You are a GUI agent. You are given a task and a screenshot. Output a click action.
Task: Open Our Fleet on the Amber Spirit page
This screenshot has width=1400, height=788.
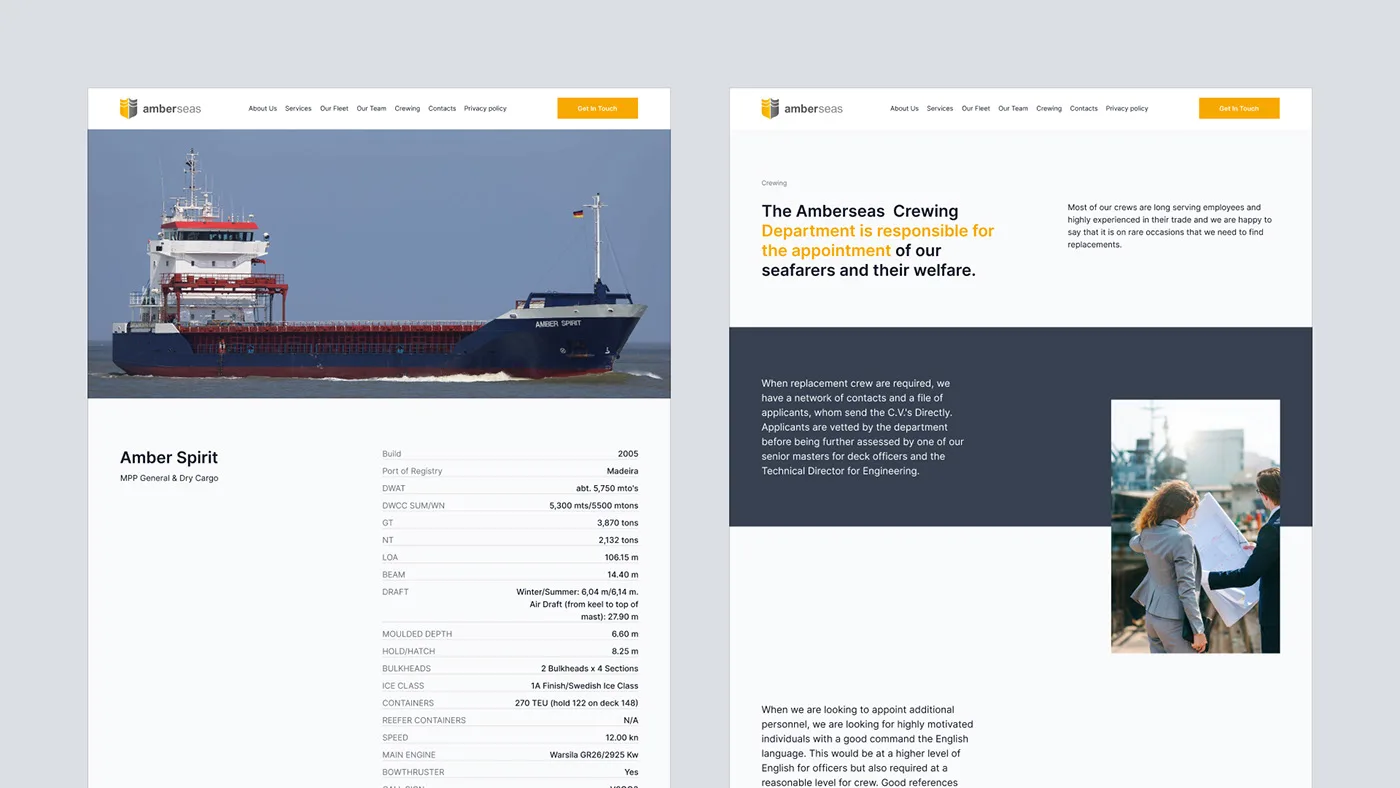[334, 108]
